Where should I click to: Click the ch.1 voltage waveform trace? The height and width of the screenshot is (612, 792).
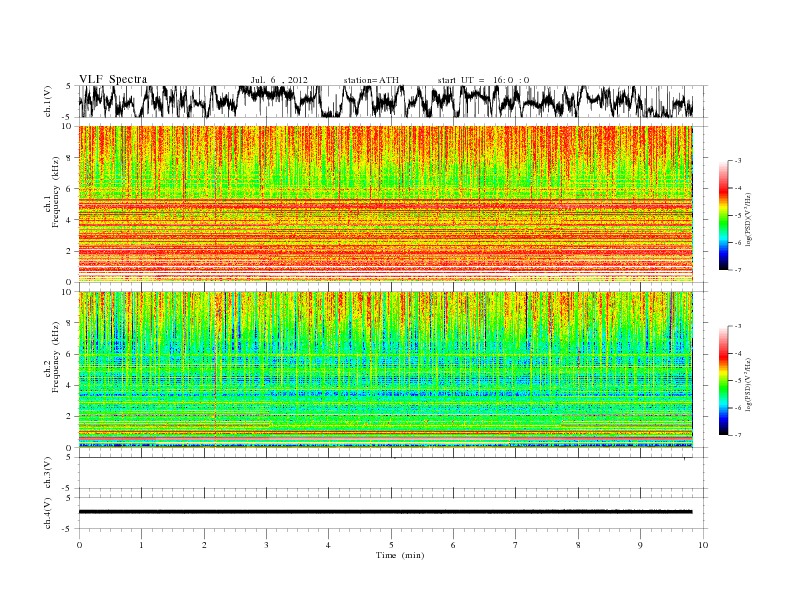coord(386,101)
